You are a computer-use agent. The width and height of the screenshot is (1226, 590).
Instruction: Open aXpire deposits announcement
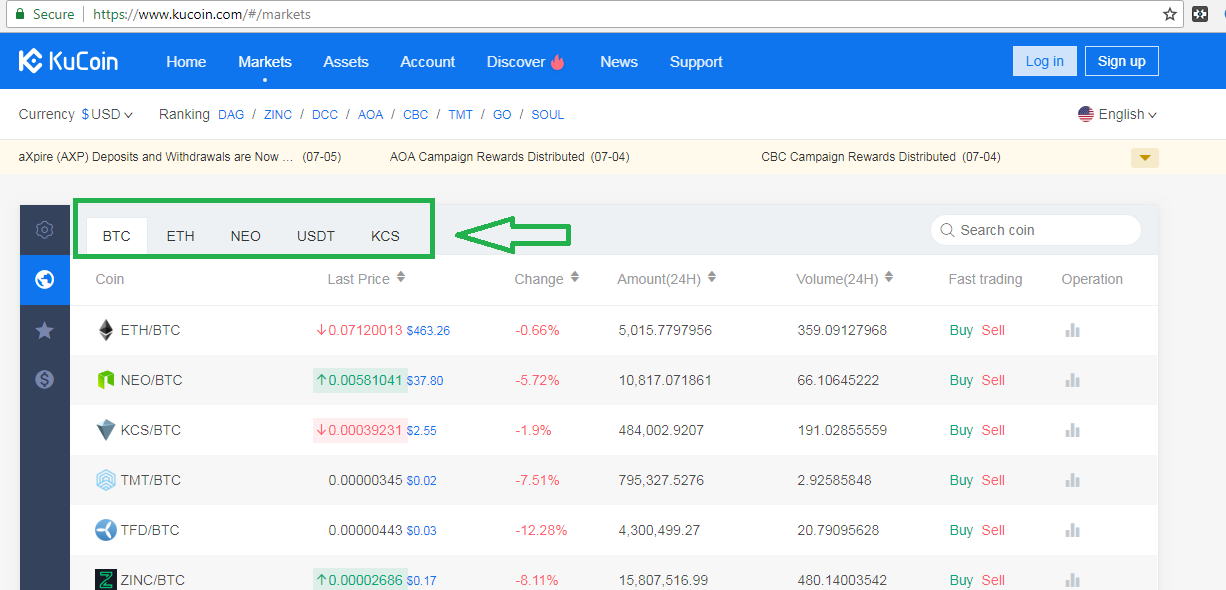pyautogui.click(x=180, y=157)
